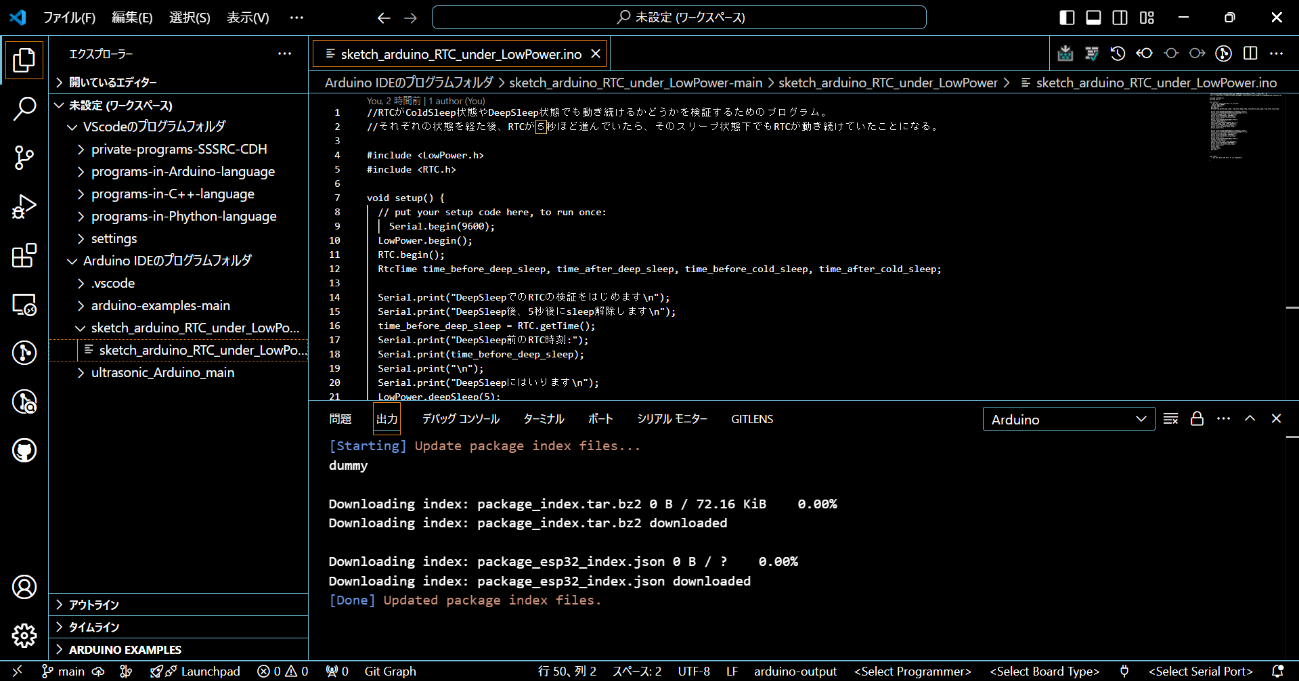Expand the 開いているエディター section
The height and width of the screenshot is (681, 1299).
coord(179,82)
